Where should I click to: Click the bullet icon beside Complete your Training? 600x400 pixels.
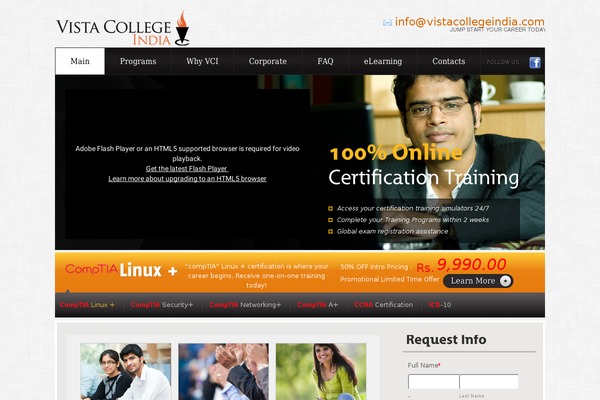[331, 220]
